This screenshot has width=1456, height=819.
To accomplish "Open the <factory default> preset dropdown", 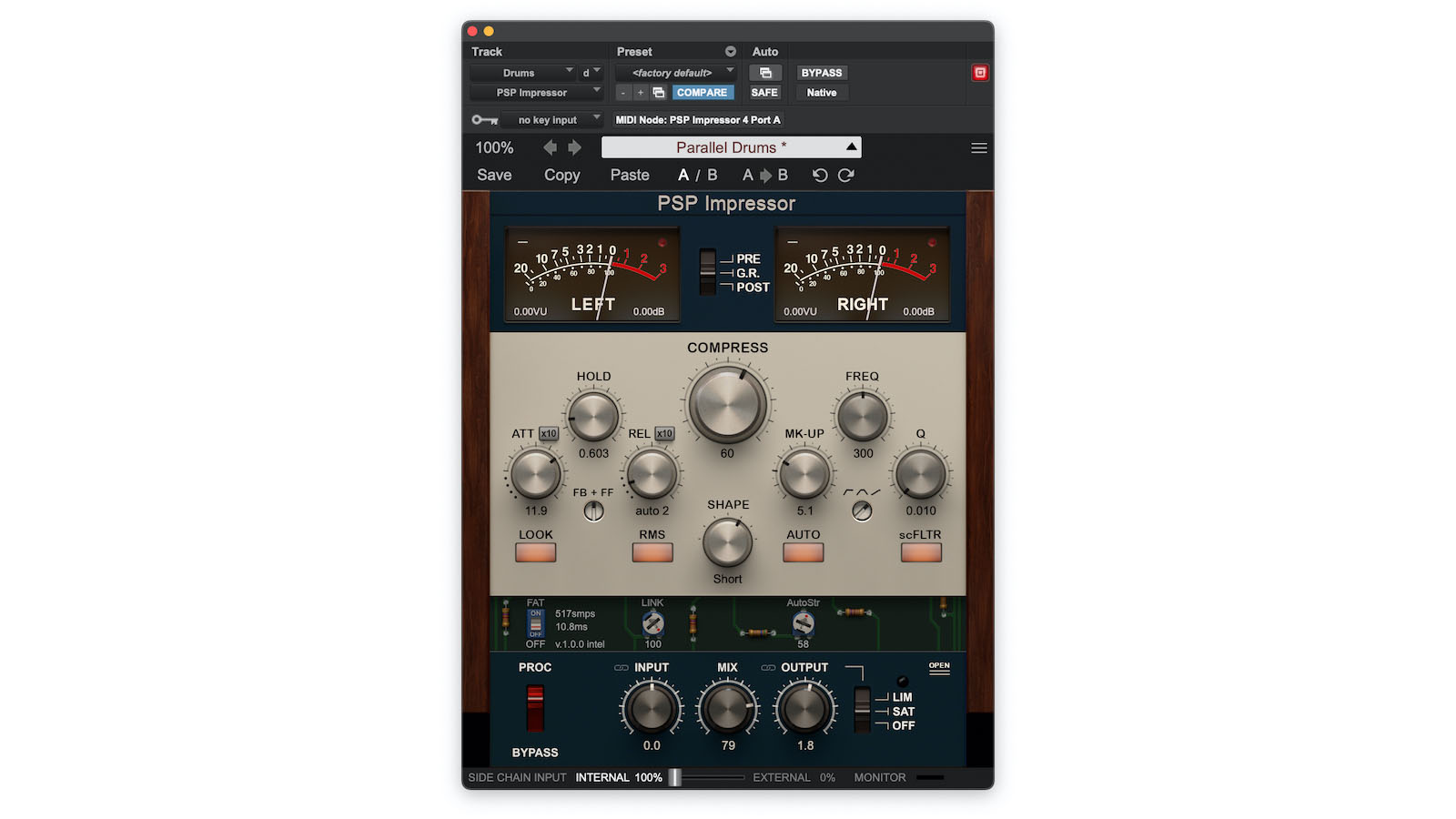I will 672,73.
